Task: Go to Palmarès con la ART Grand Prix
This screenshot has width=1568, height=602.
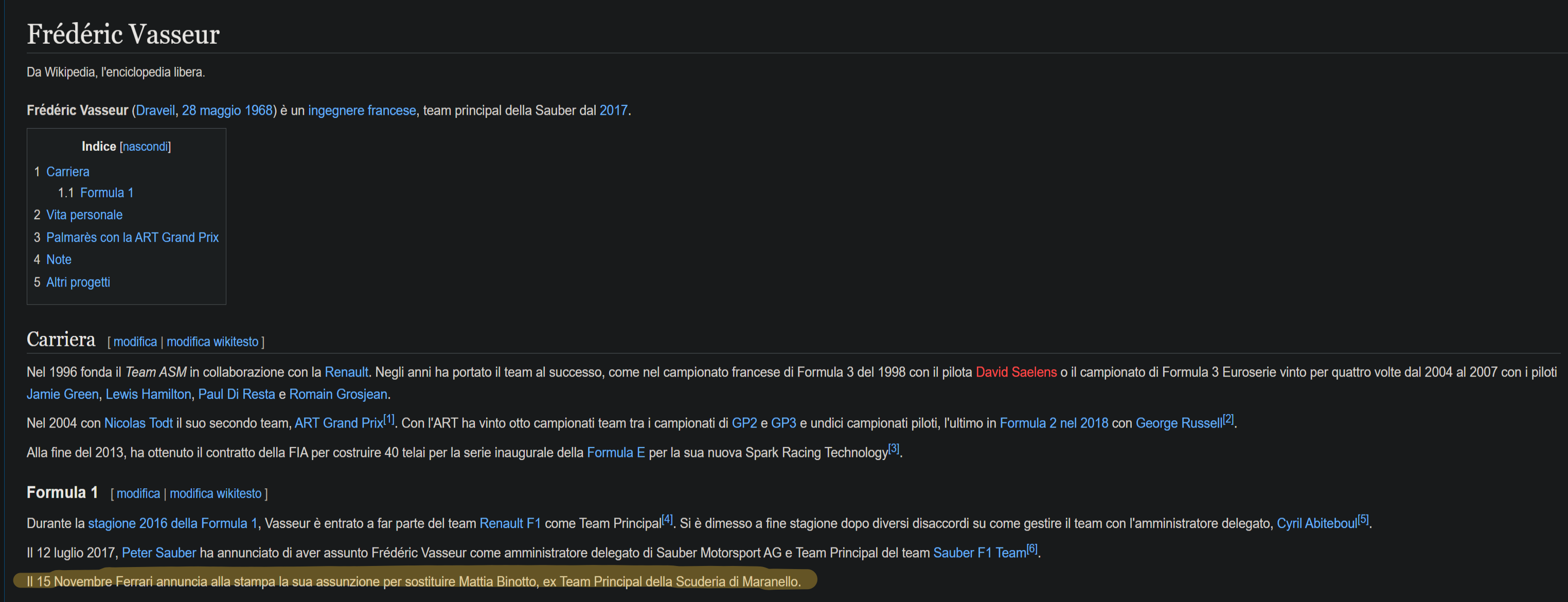Action: pyautogui.click(x=132, y=237)
